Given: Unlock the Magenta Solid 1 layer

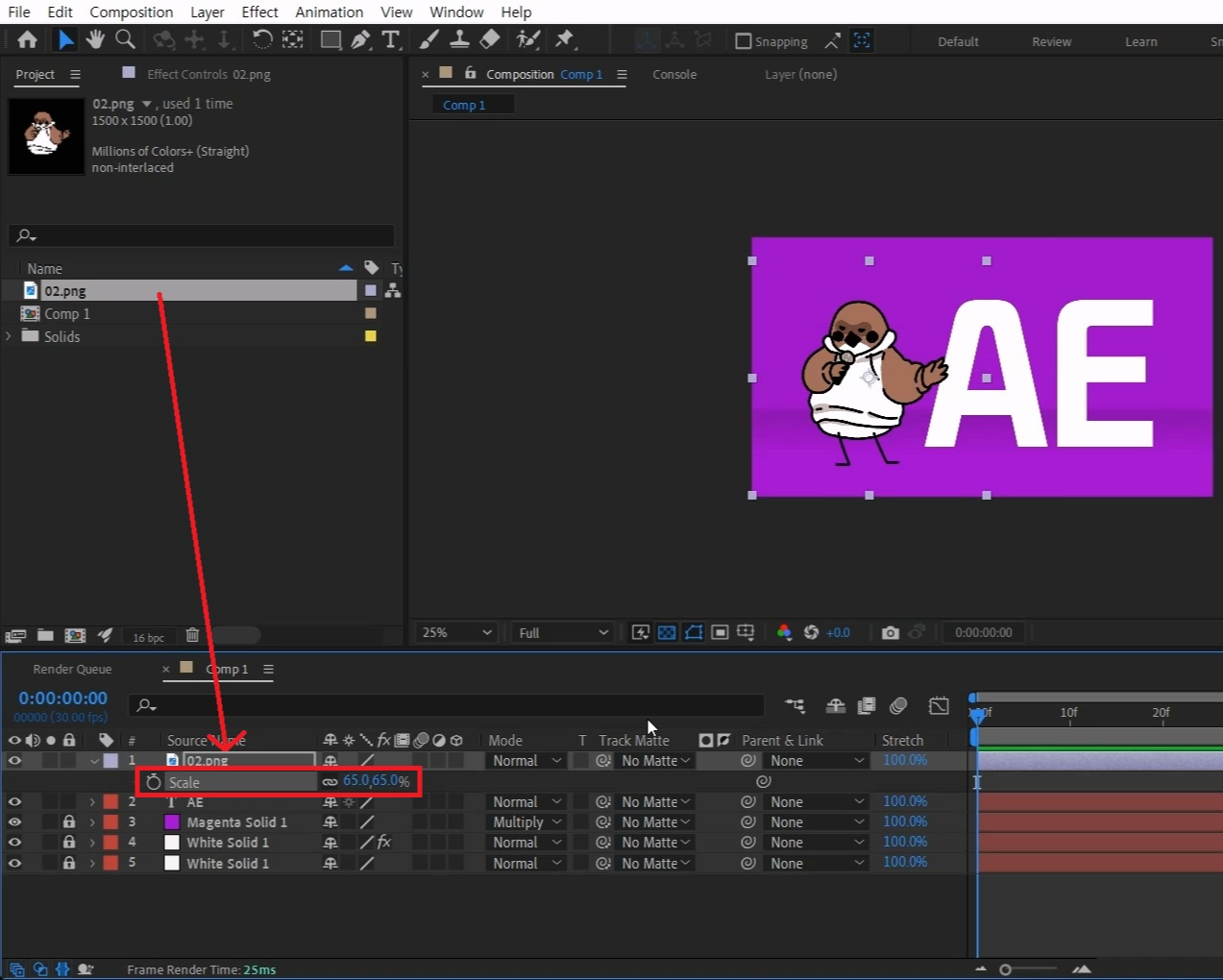Looking at the screenshot, I should pos(69,821).
